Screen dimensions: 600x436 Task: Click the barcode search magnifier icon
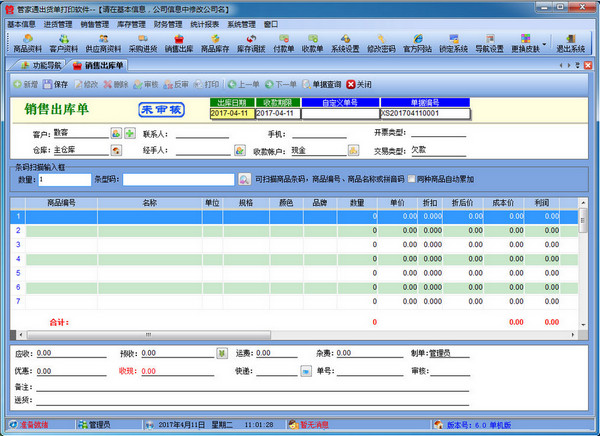(x=244, y=179)
